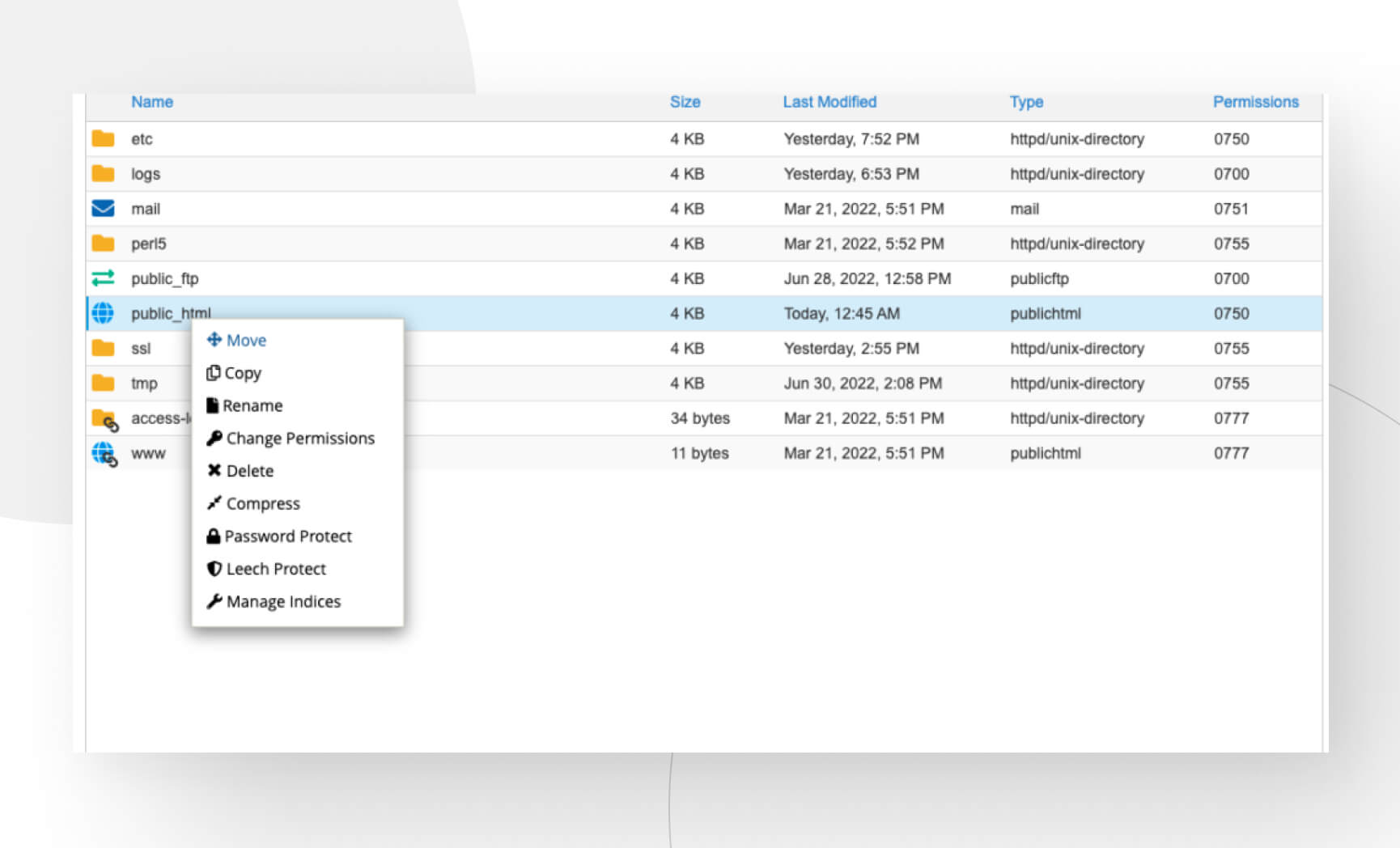Click the www globe link icon
This screenshot has width=1400, height=848.
coord(104,454)
